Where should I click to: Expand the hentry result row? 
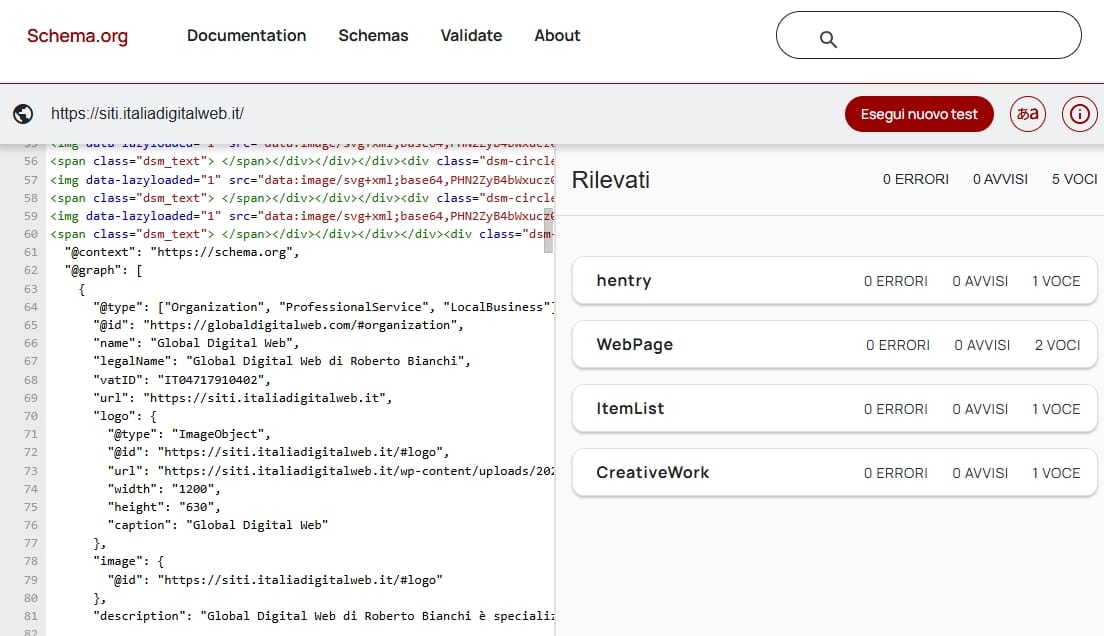pyautogui.click(x=835, y=281)
